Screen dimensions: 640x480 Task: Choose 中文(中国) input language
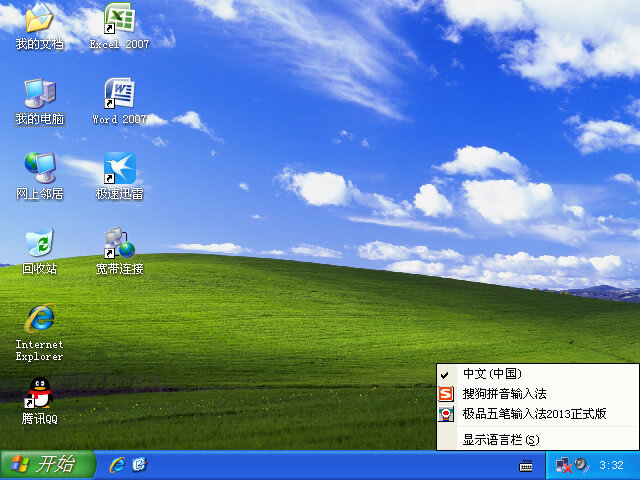pos(537,373)
